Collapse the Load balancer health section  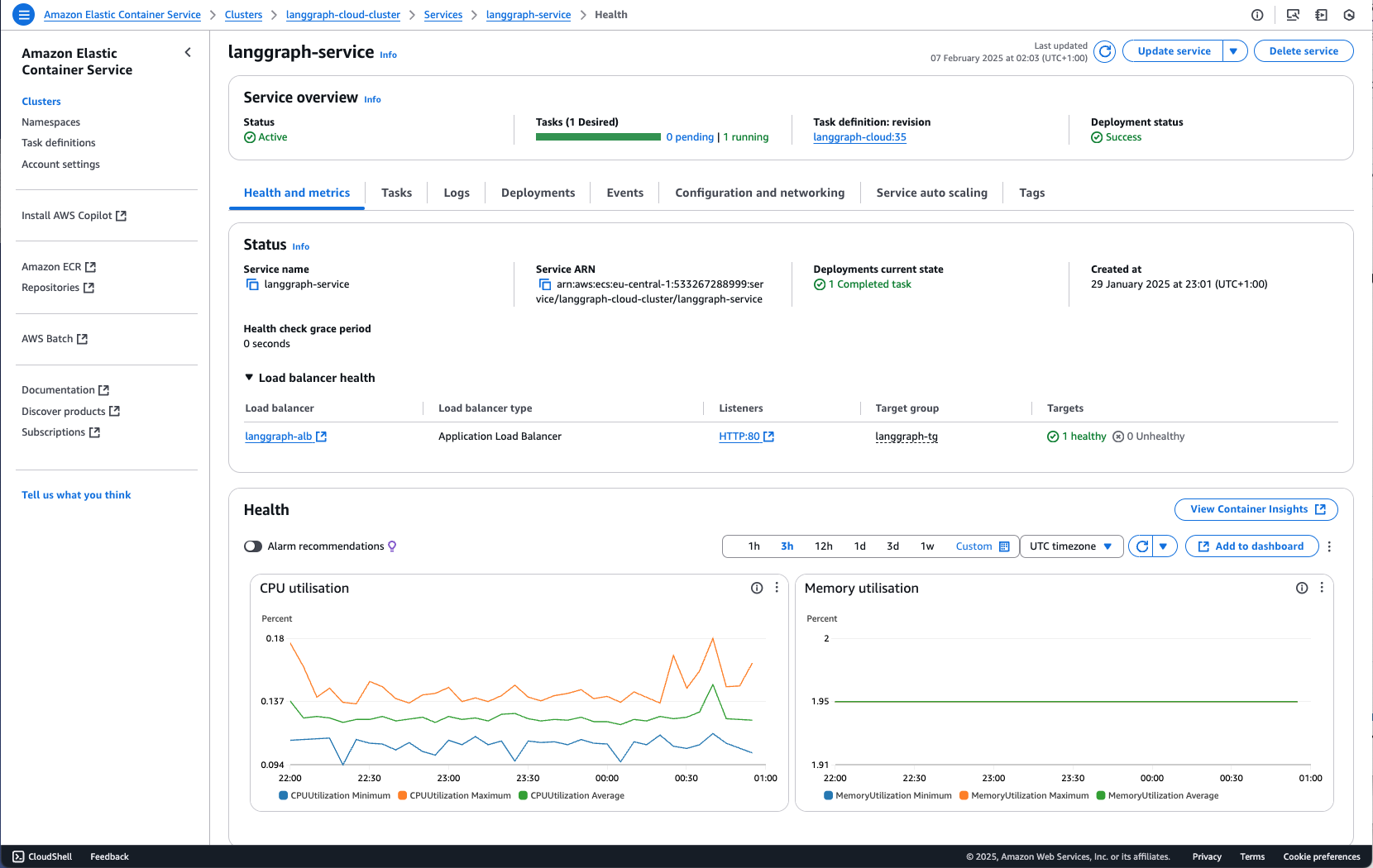pos(309,378)
